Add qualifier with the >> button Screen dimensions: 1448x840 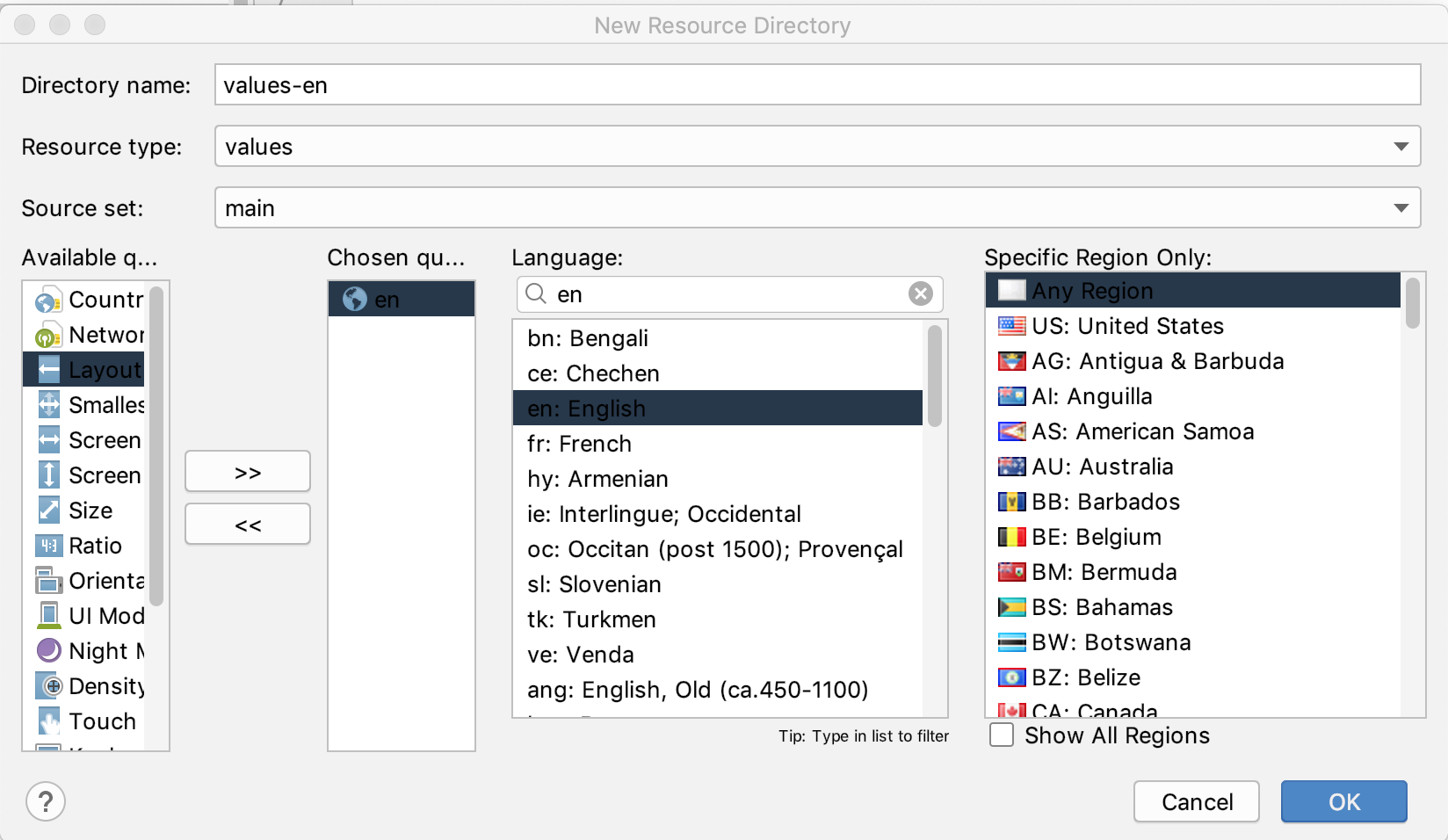[x=248, y=472]
